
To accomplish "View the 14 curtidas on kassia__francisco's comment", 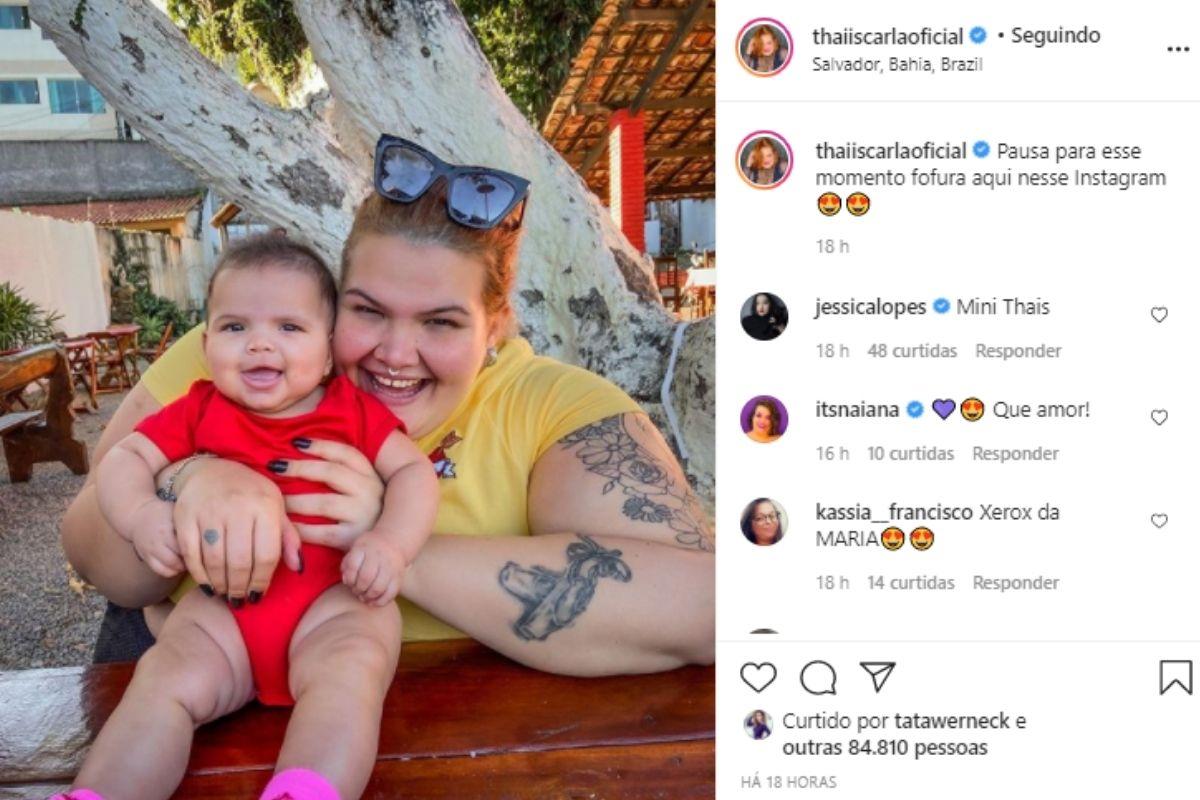I will tap(910, 582).
